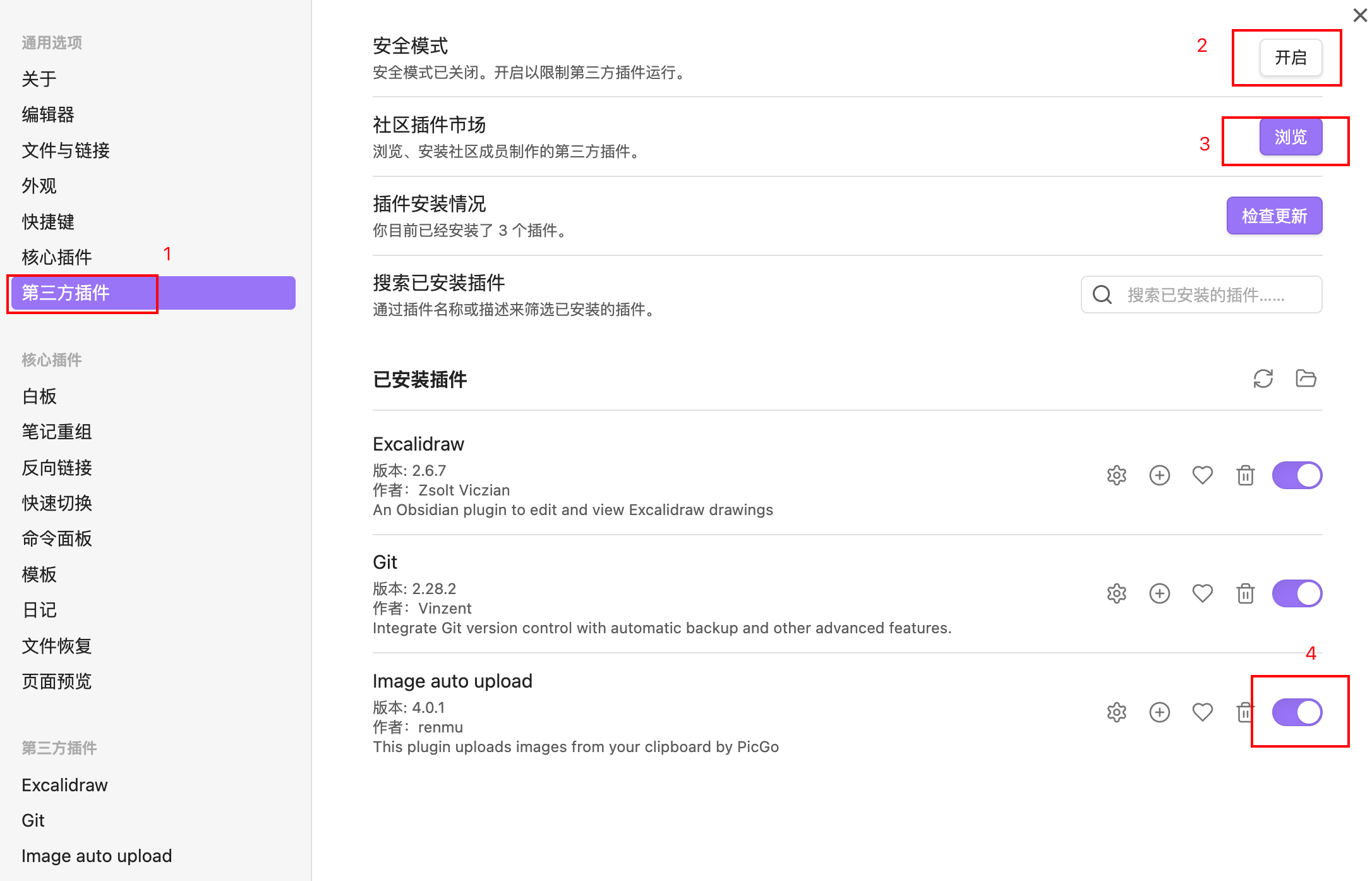Click the heart icon for Git plugin
This screenshot has width=1372, height=881.
tap(1202, 593)
